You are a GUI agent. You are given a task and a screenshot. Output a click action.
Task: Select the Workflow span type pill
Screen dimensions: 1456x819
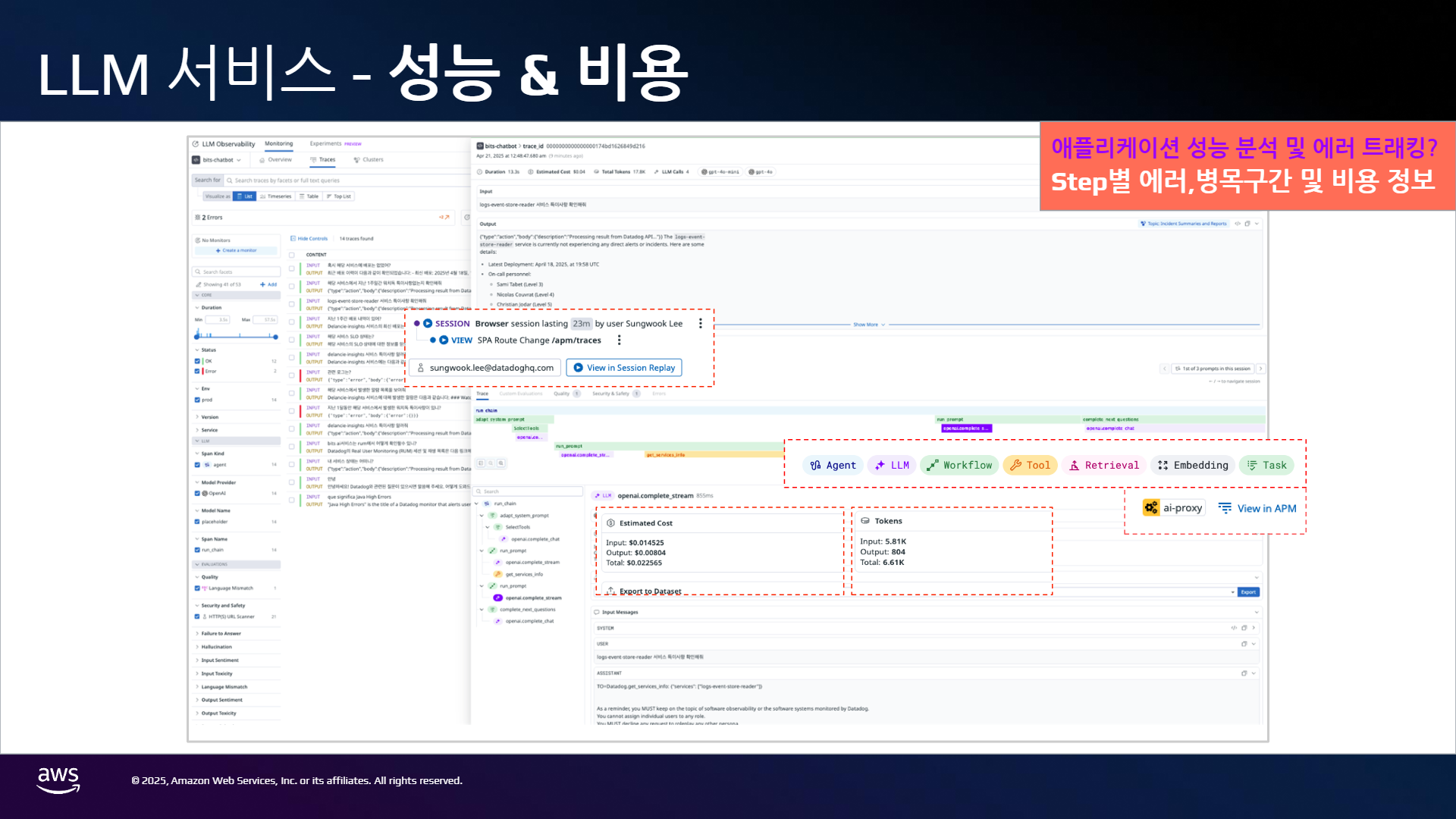[x=959, y=466]
